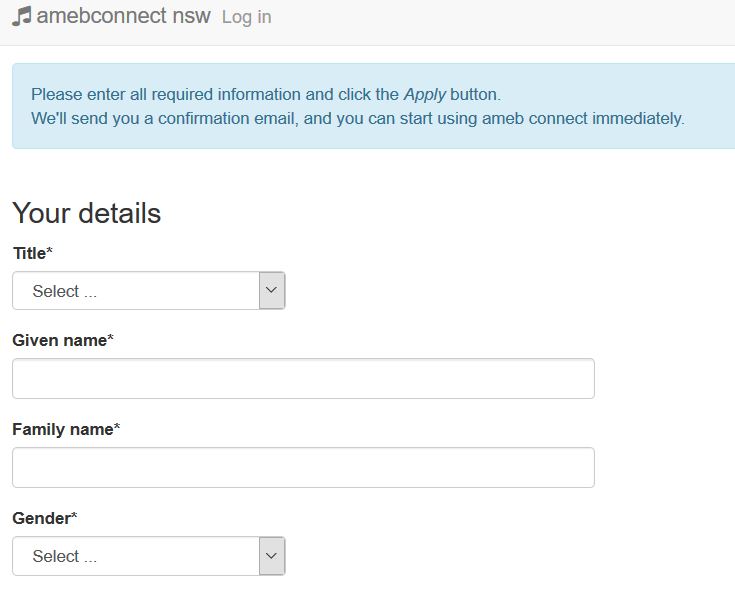Click the Gender dropdown arrow
735x594 pixels.
(272, 556)
